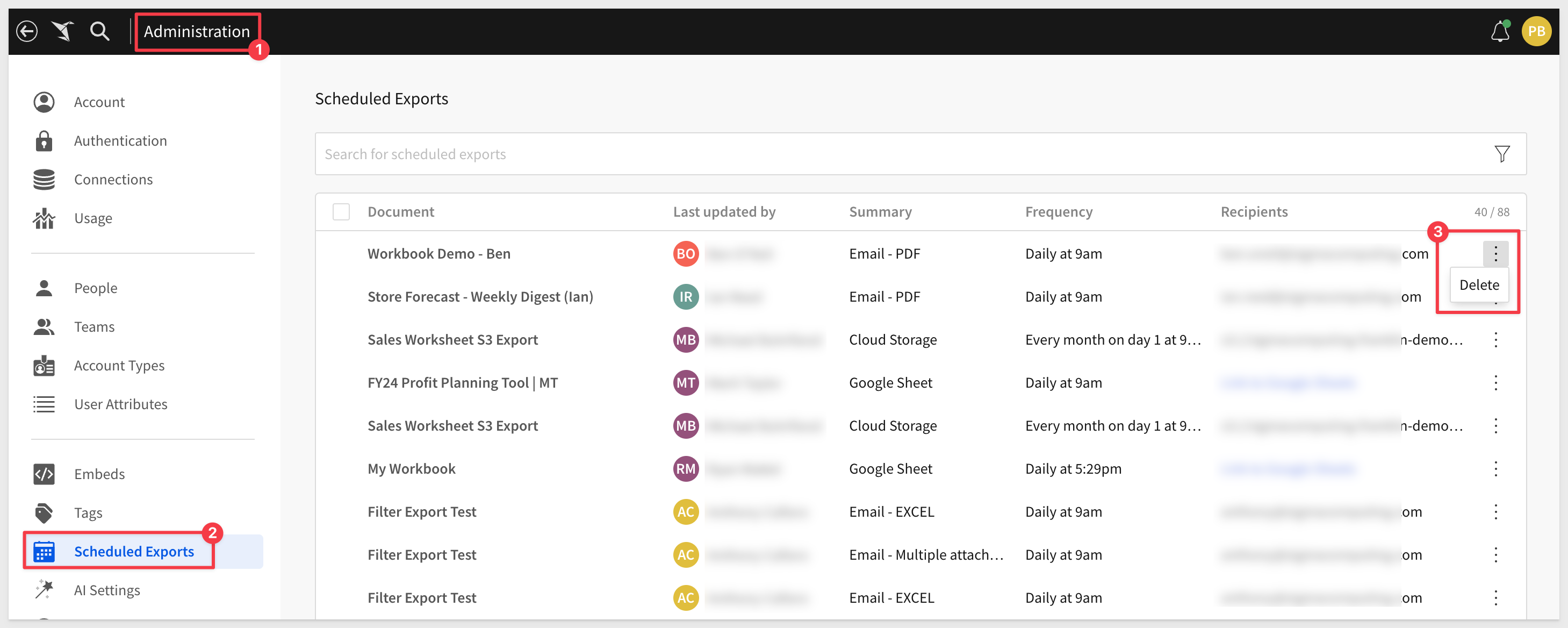
Task: Click the filter funnel icon
Action: coord(1502,154)
